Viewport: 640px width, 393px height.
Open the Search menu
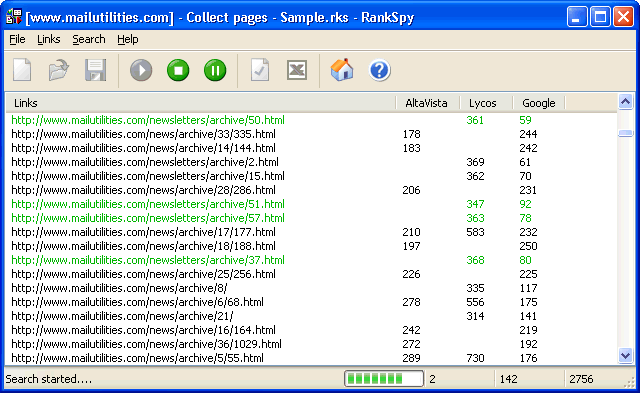pos(89,39)
